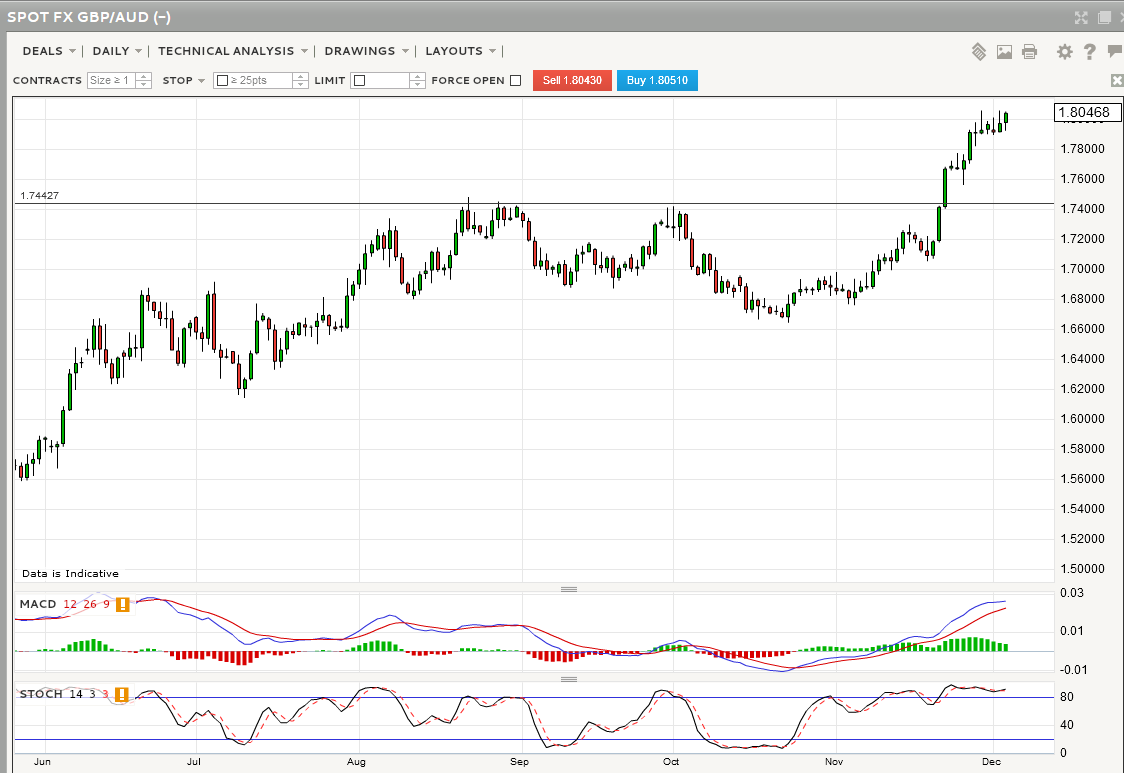
Task: Click Buy 1.80510 button
Action: point(657,81)
